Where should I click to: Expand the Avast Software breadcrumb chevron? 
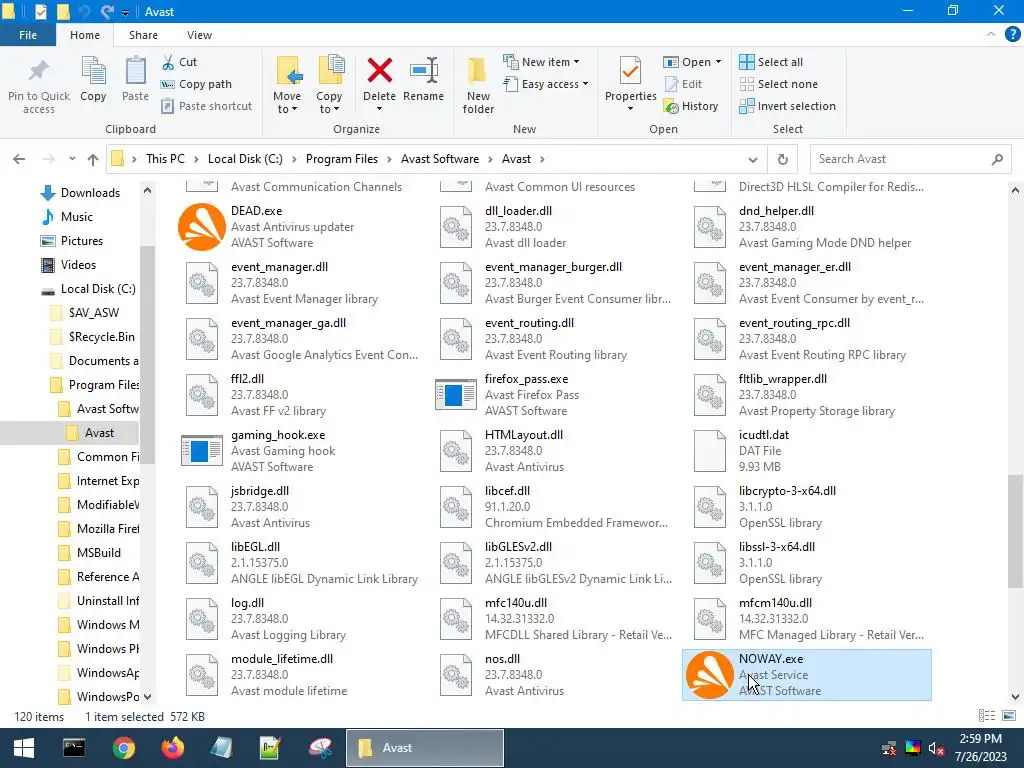(490, 159)
